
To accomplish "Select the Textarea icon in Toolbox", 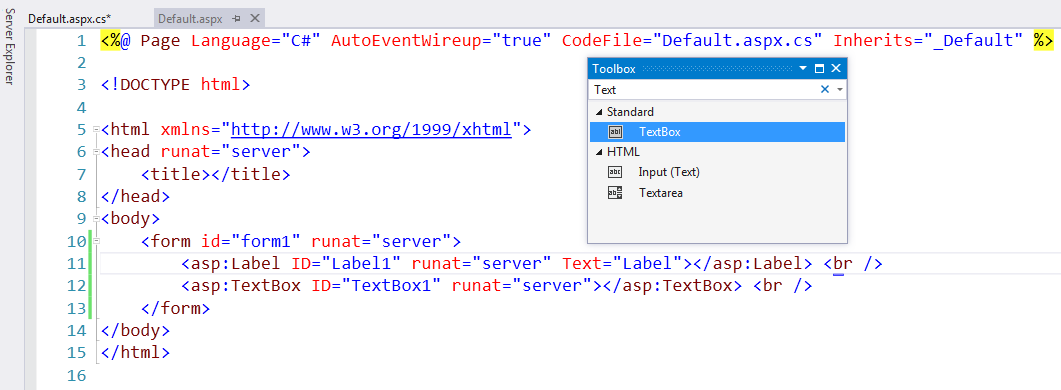I will click(x=615, y=193).
